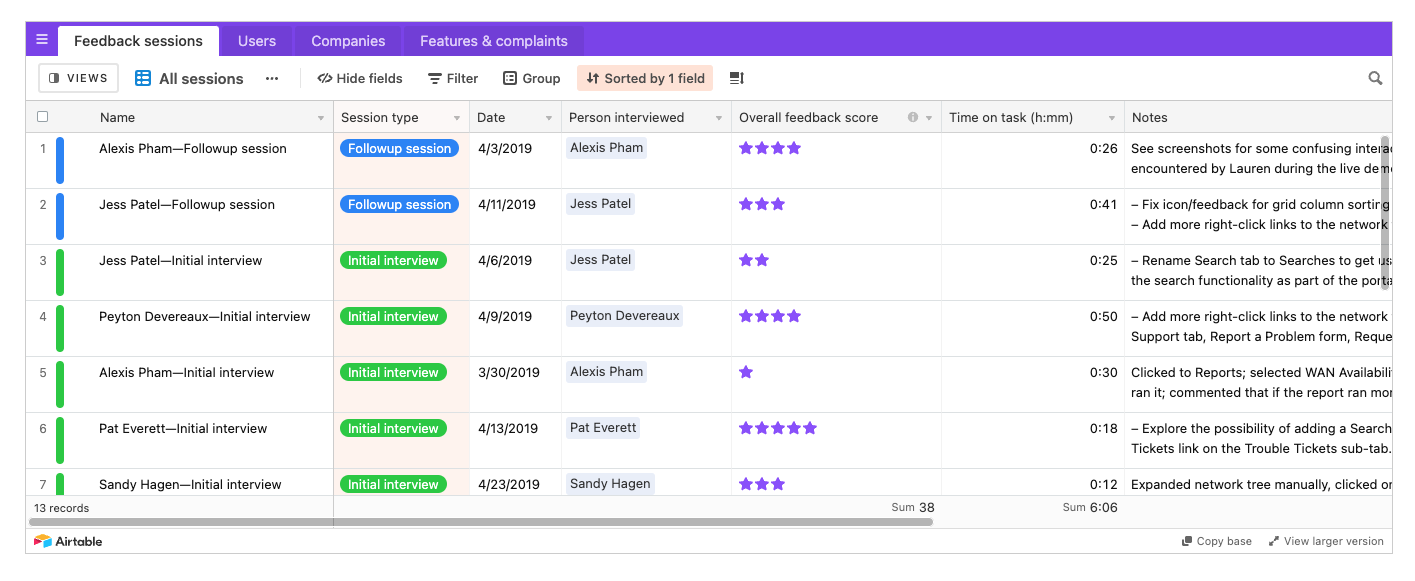The width and height of the screenshot is (1415, 581).
Task: Check the checkbox for Jess Patel's followup session row
Action: pyautogui.click(x=42, y=204)
